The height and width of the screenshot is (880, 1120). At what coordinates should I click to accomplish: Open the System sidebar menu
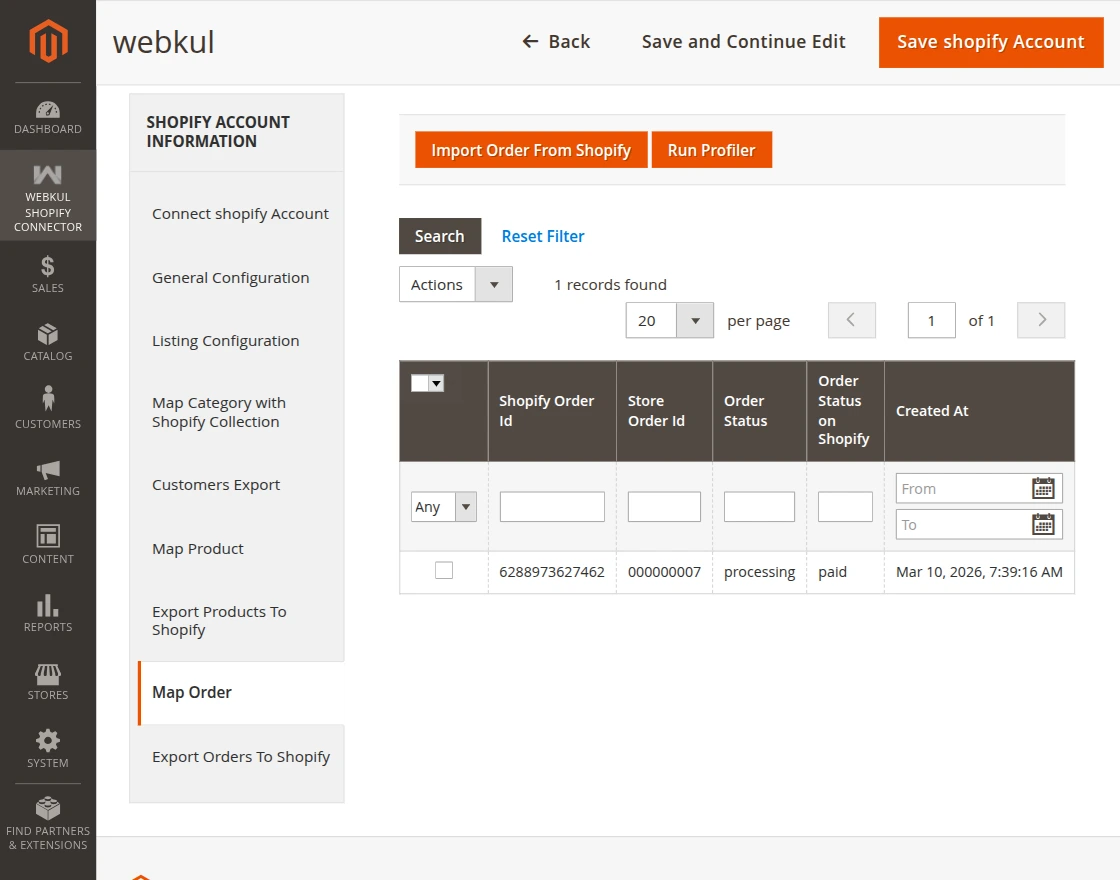(x=48, y=749)
